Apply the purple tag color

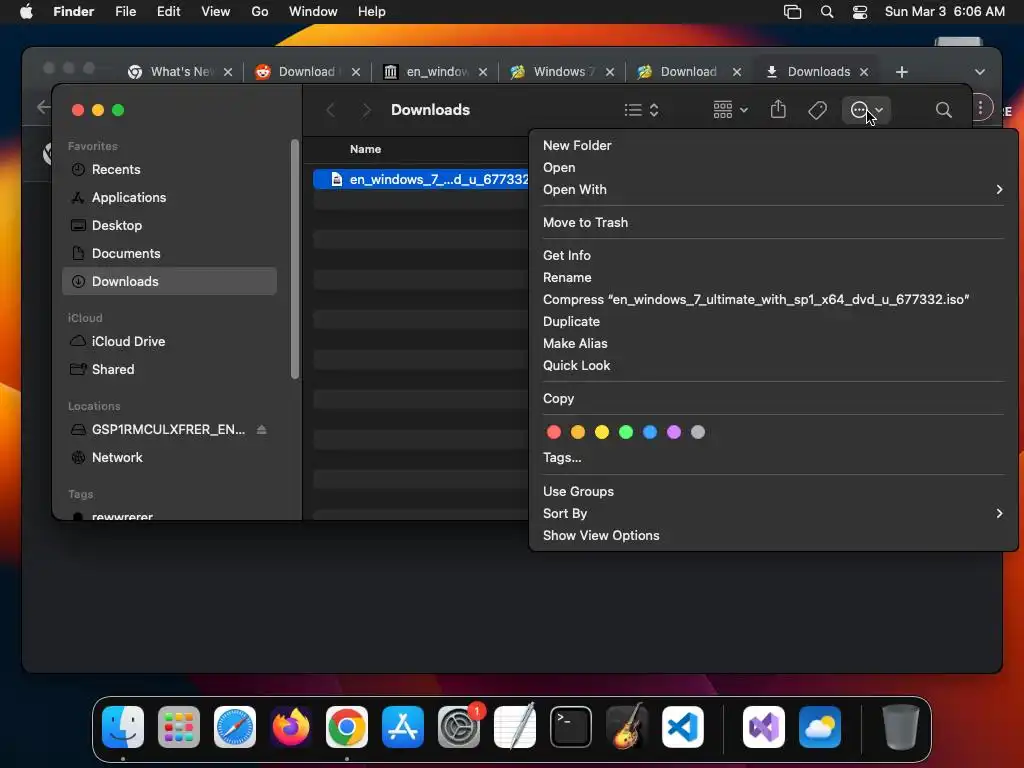point(674,432)
